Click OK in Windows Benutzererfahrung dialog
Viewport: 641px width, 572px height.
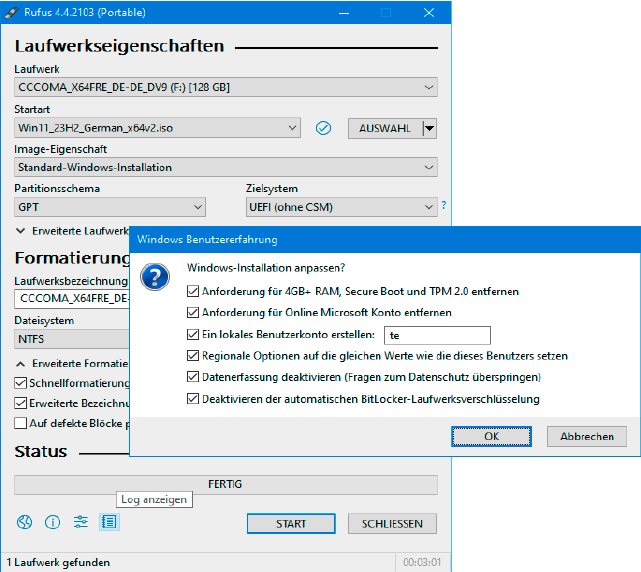pos(491,437)
